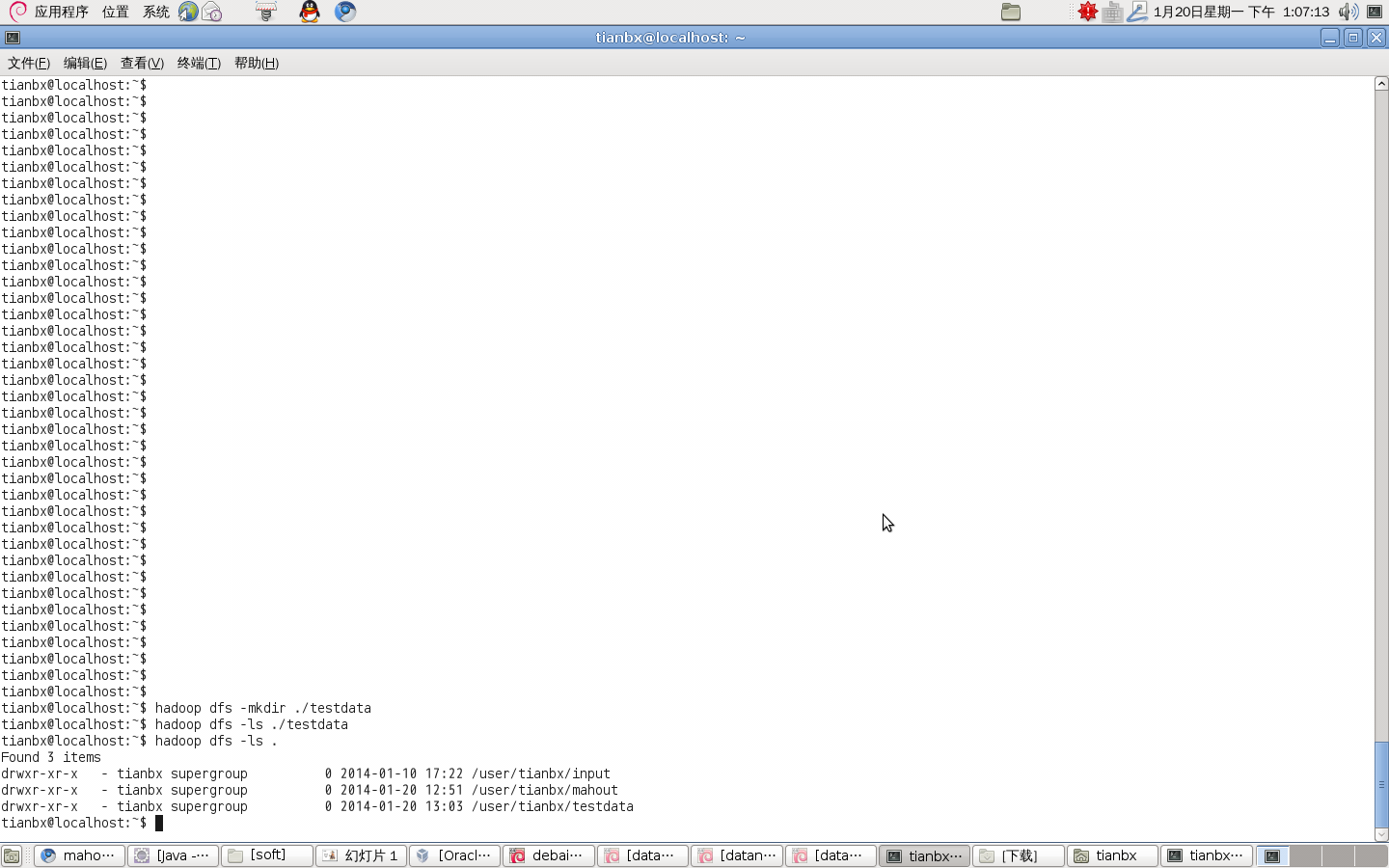This screenshot has height=868, width=1389.
Task: Open the 应用程序 panel menu
Action: pyautogui.click(x=62, y=12)
